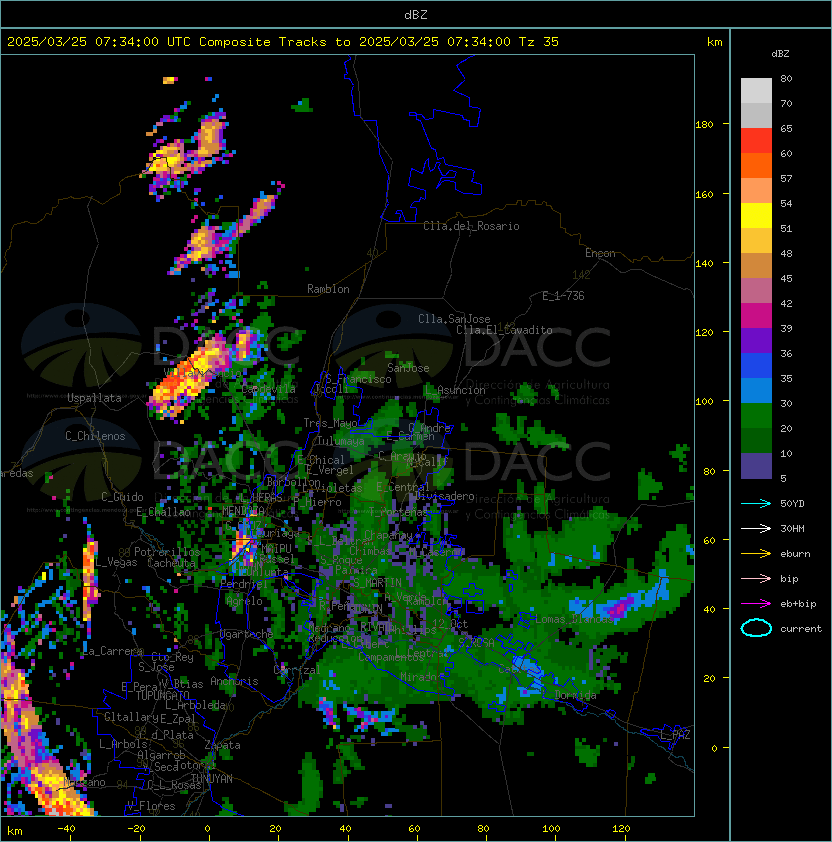Click the 'L_PAZ' map label

pyautogui.click(x=675, y=735)
